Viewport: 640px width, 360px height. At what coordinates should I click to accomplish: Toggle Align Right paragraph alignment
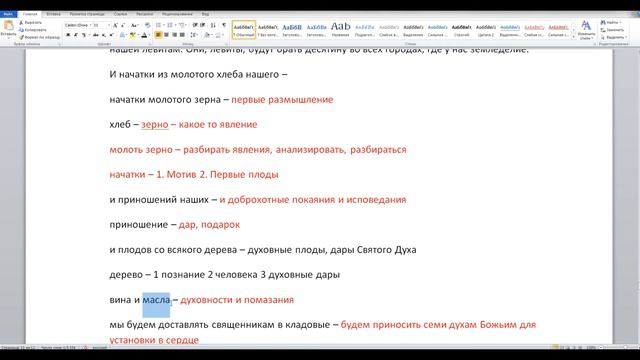tap(174, 35)
